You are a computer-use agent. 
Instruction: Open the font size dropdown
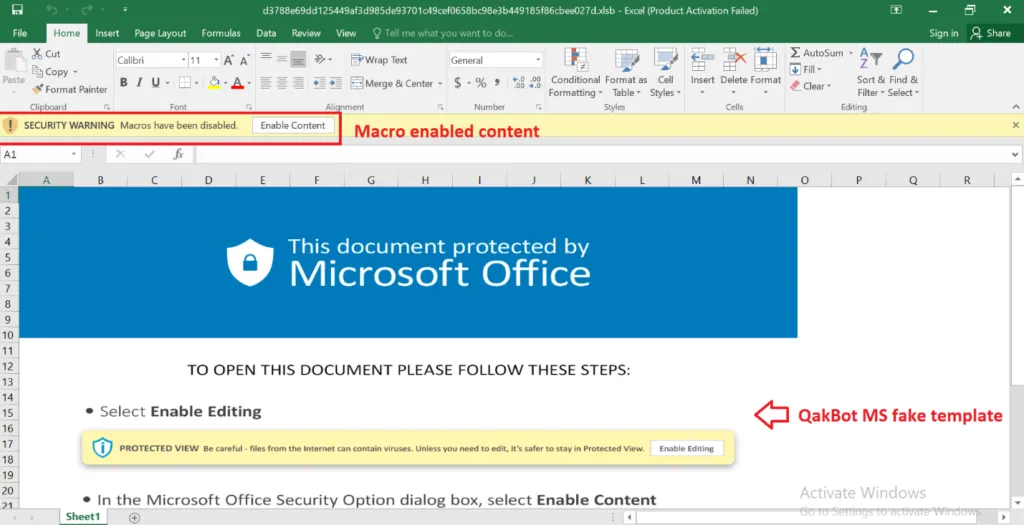(216, 60)
